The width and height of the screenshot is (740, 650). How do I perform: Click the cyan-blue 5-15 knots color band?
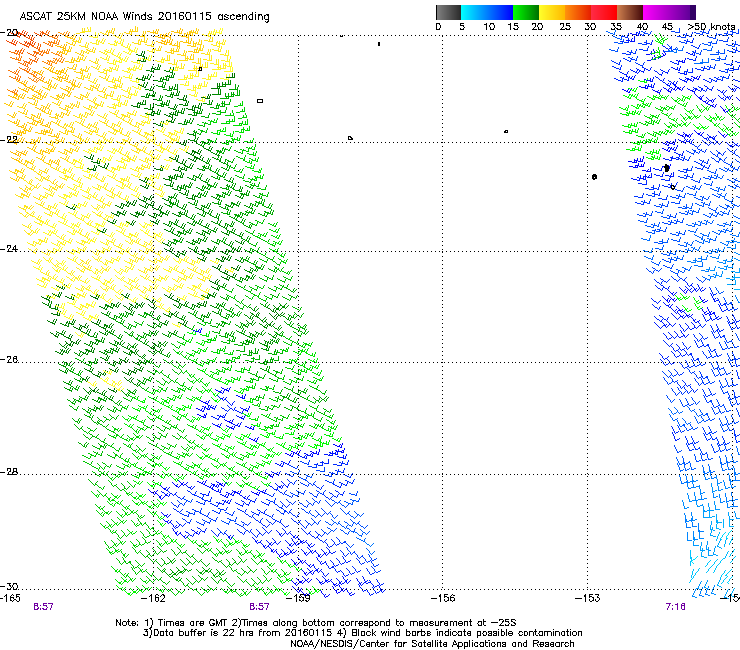point(487,12)
